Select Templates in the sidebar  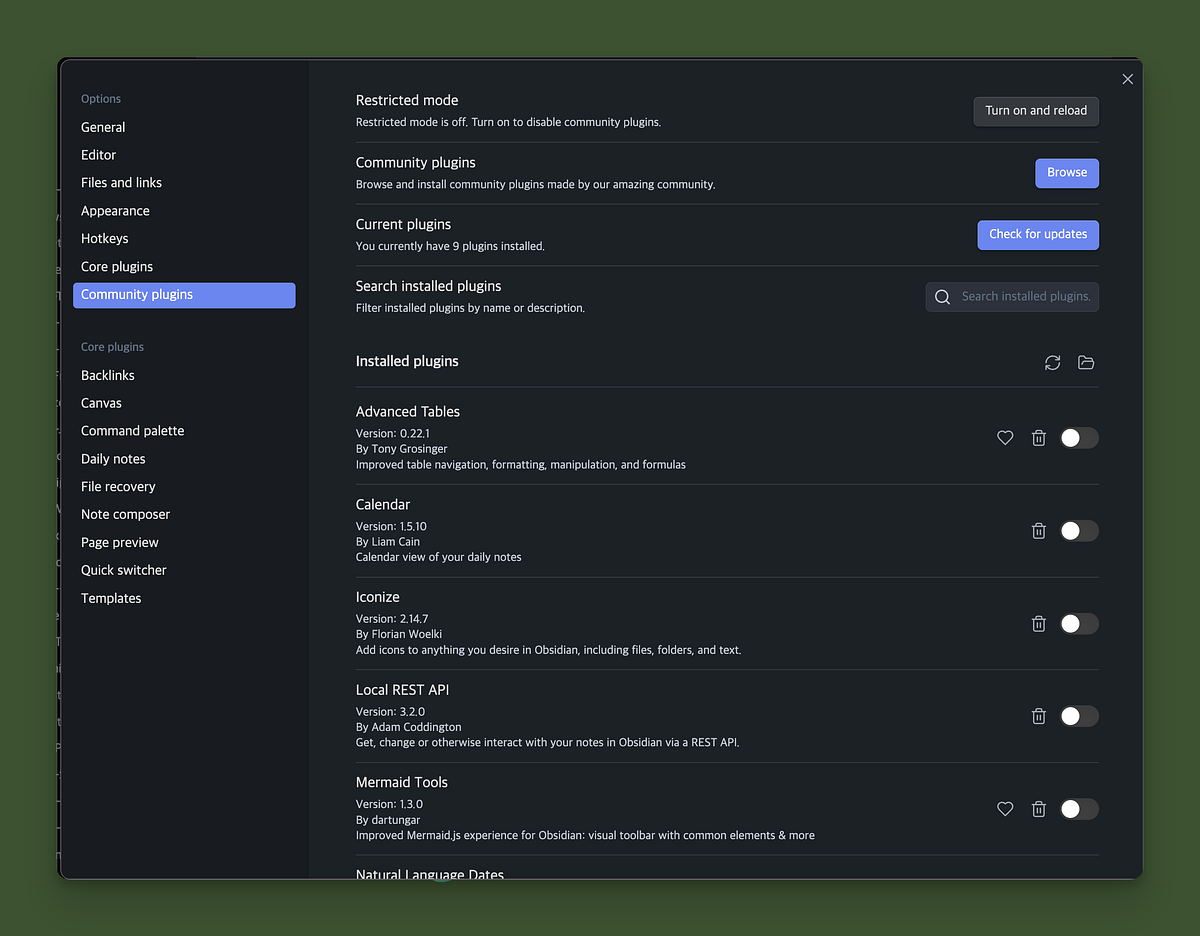click(x=110, y=597)
